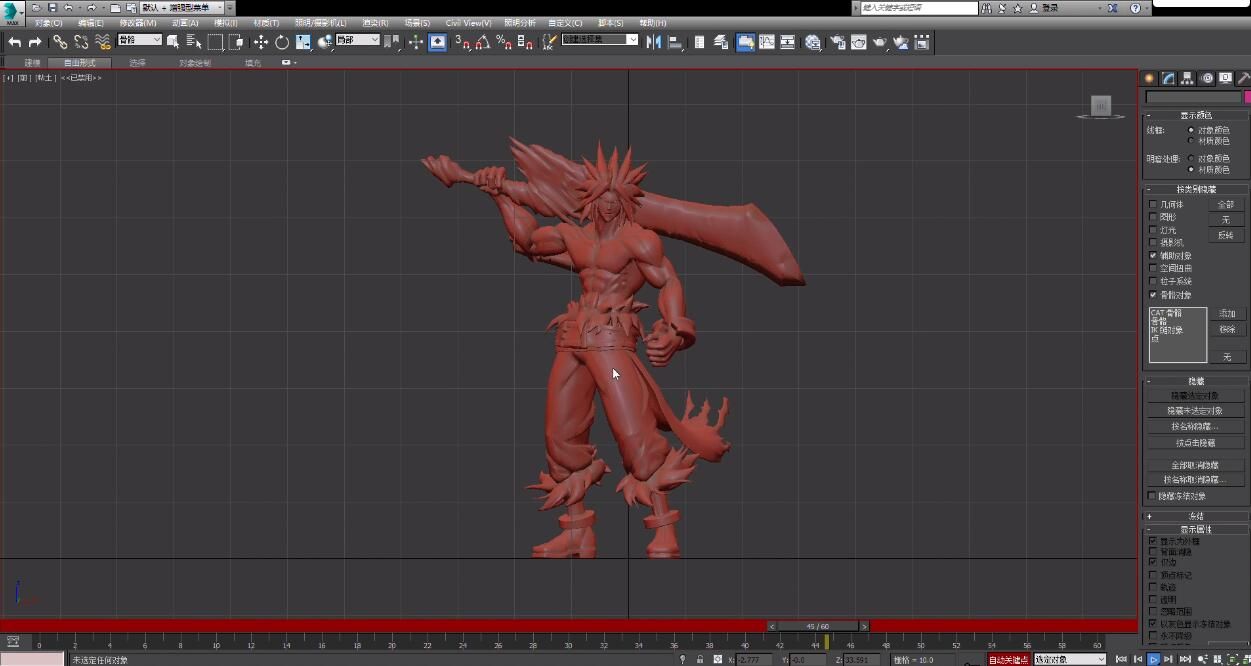Open the selection filter dropdown

click(139, 40)
